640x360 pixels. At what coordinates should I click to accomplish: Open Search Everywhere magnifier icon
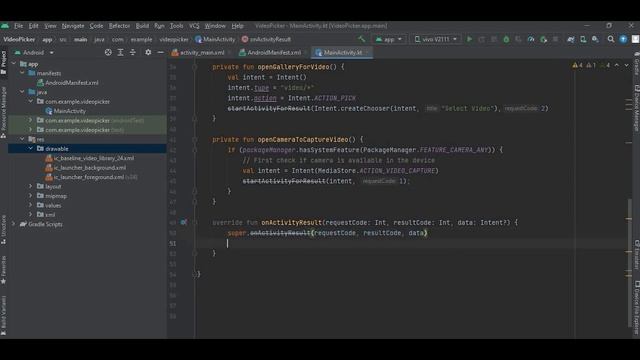[611, 39]
